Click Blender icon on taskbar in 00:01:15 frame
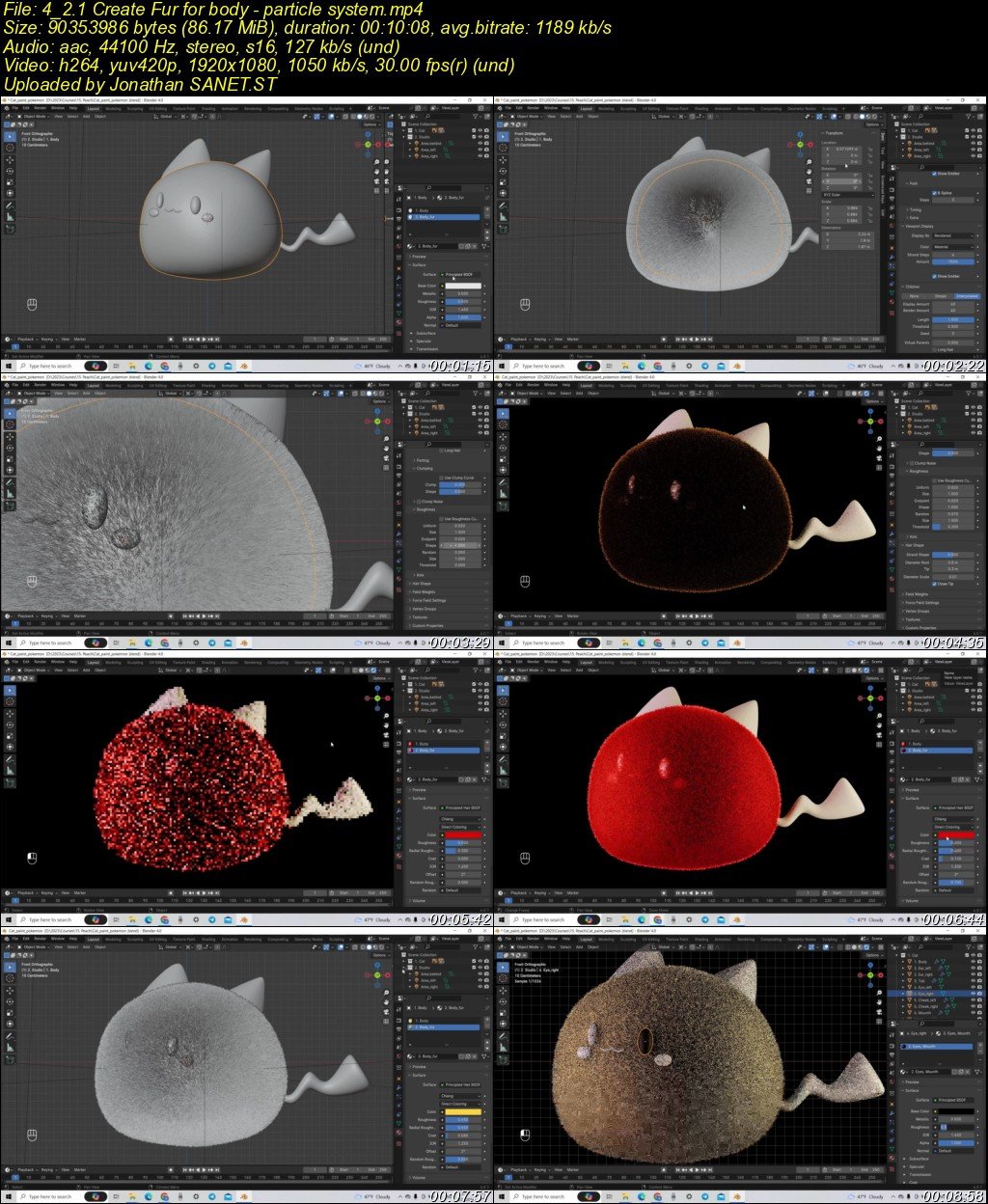 click(x=242, y=366)
